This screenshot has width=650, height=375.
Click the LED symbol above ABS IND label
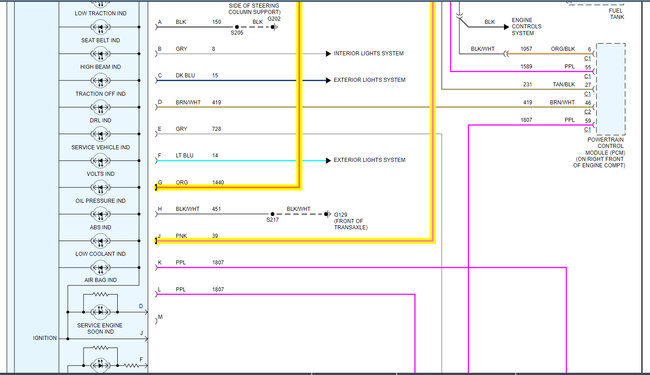pyautogui.click(x=100, y=214)
